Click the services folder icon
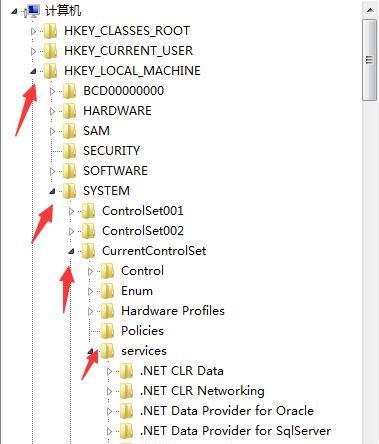Screen dimensions: 379x444 pos(108,351)
